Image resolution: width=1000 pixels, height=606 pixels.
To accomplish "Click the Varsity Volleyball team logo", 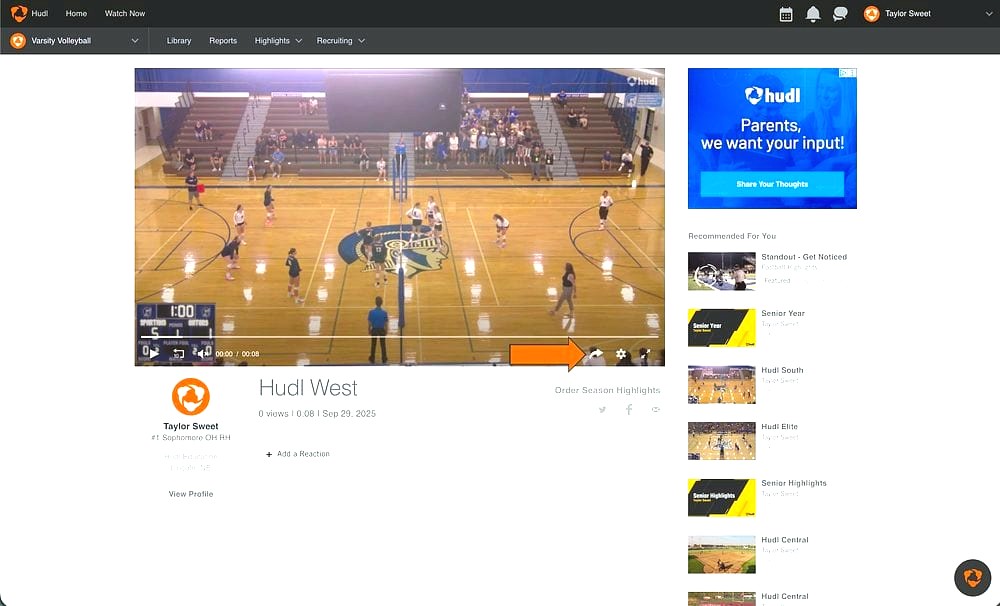I will 18,41.
